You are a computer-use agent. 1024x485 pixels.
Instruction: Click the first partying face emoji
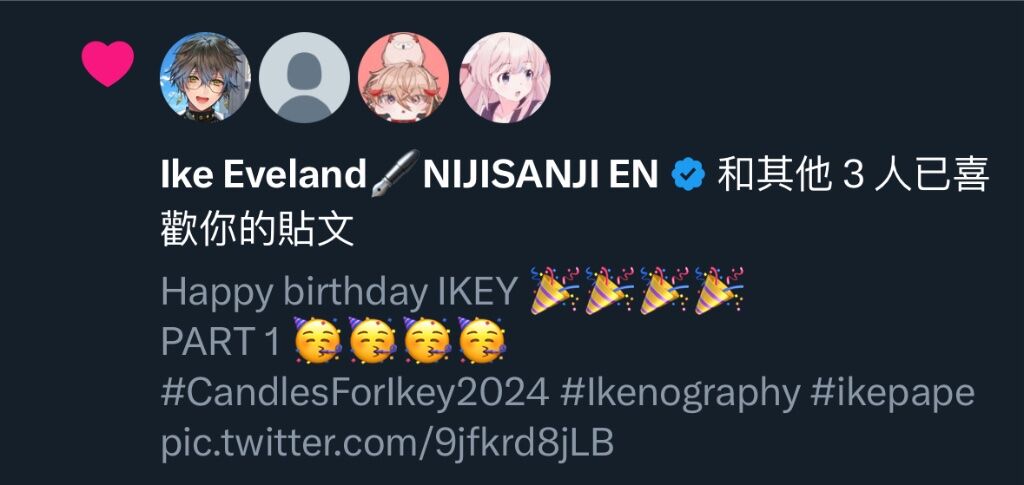point(318,341)
